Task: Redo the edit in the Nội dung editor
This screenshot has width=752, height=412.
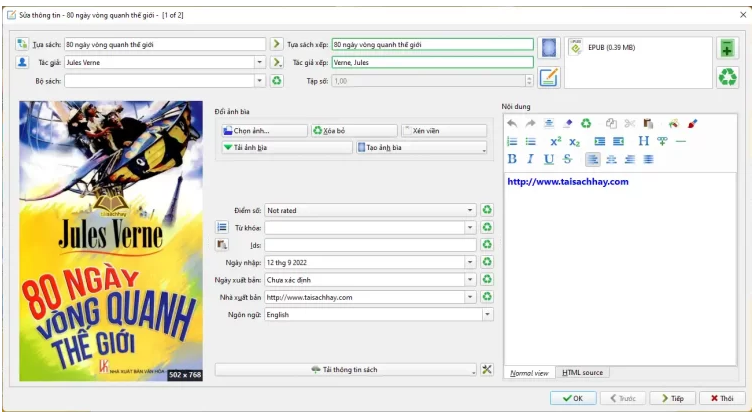Action: click(x=530, y=124)
